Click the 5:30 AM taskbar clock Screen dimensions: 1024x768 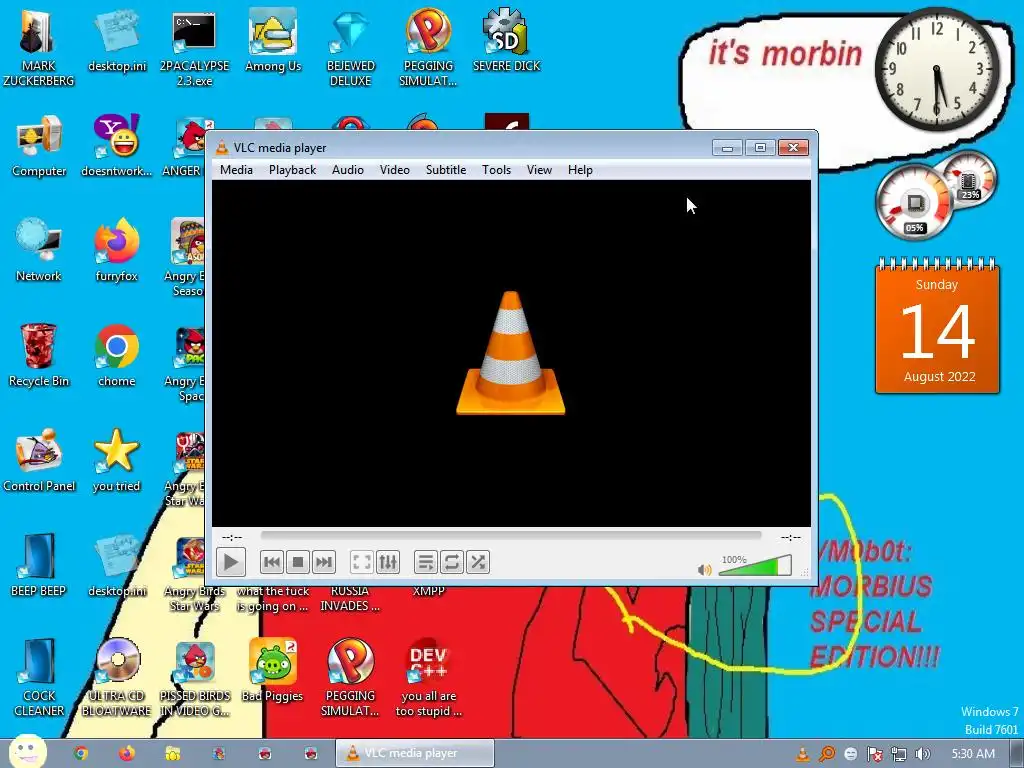(973, 754)
